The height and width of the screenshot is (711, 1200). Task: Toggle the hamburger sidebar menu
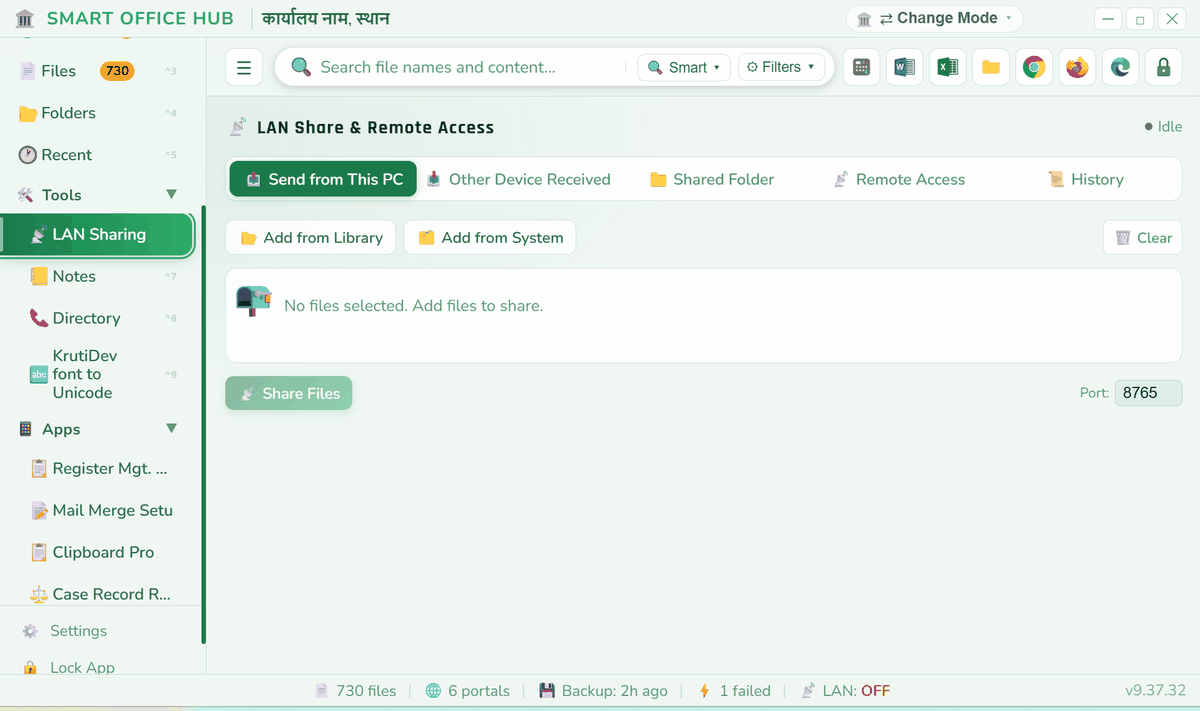coord(244,67)
